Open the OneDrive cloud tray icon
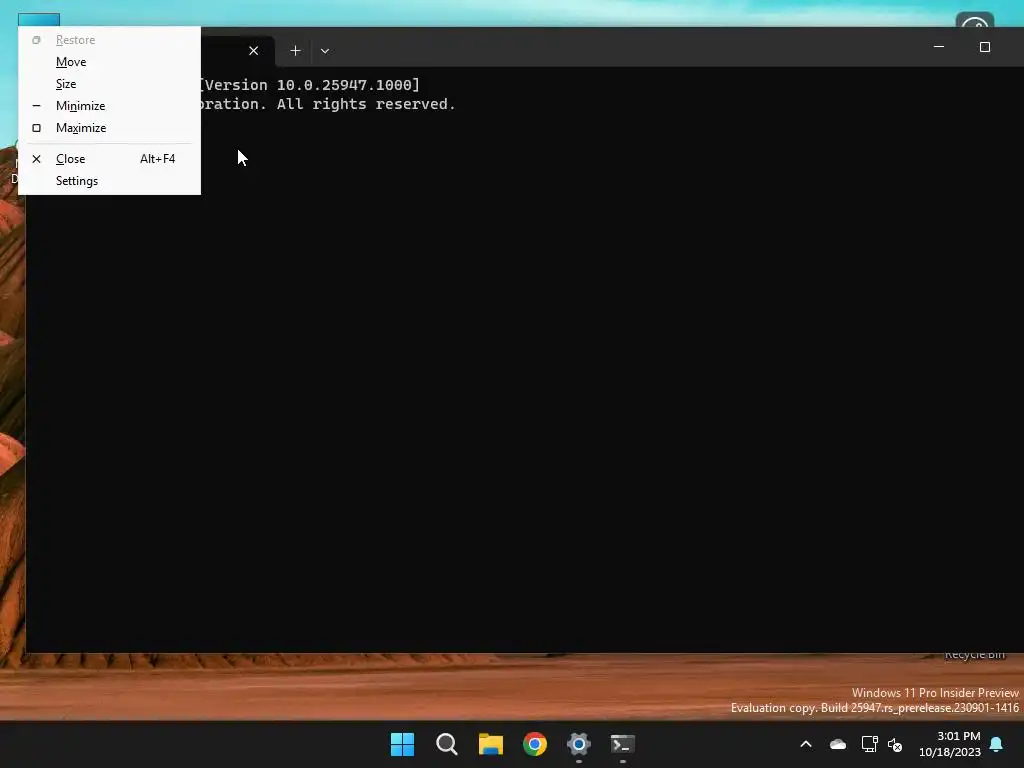Image resolution: width=1024 pixels, height=768 pixels. 838,744
